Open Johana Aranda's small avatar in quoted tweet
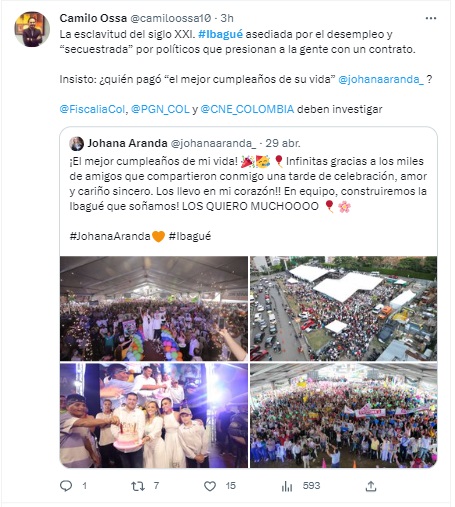The width and height of the screenshot is (455, 507). (x=76, y=144)
